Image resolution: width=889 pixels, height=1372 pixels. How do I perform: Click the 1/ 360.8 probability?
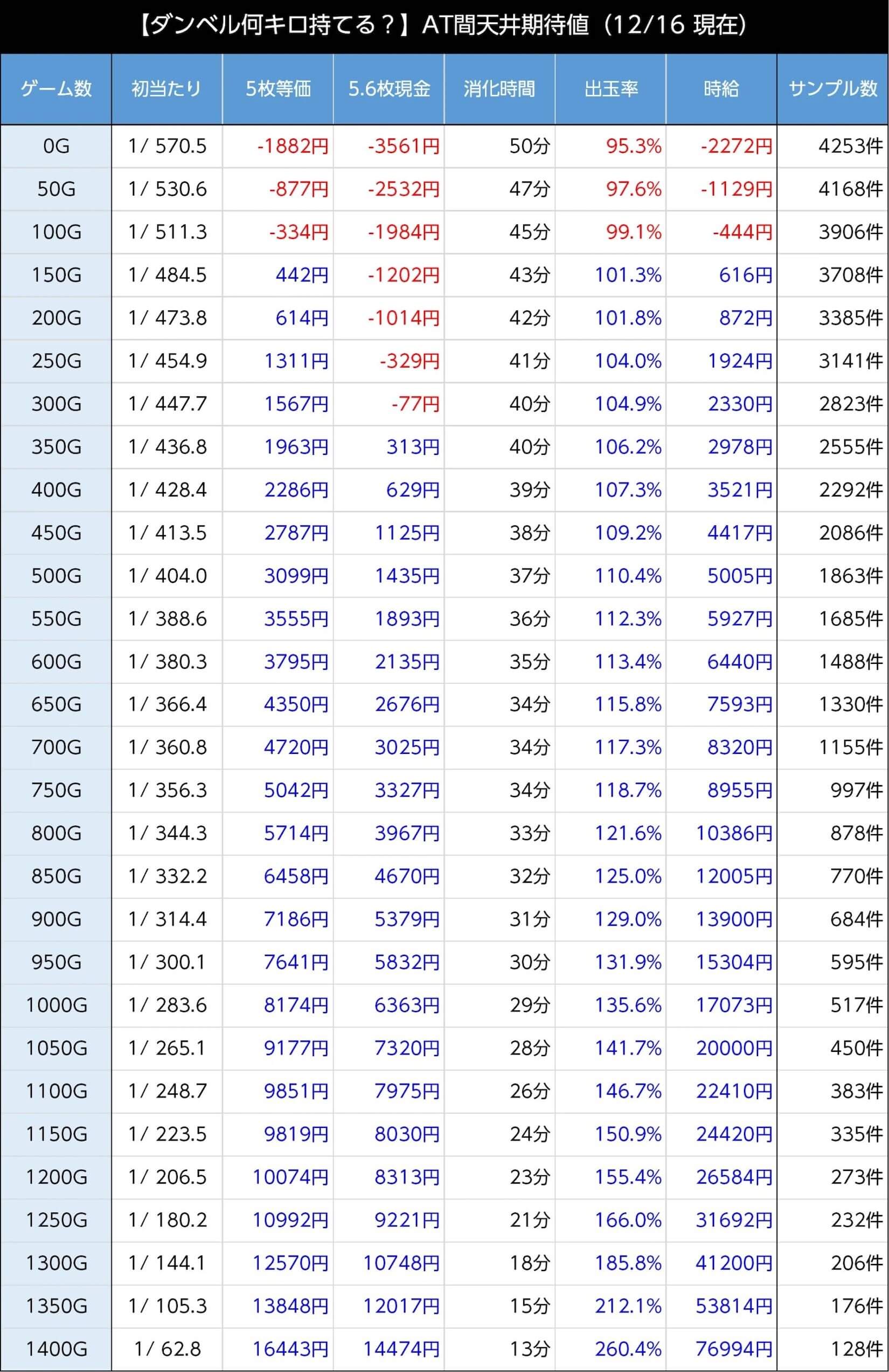pos(166,747)
